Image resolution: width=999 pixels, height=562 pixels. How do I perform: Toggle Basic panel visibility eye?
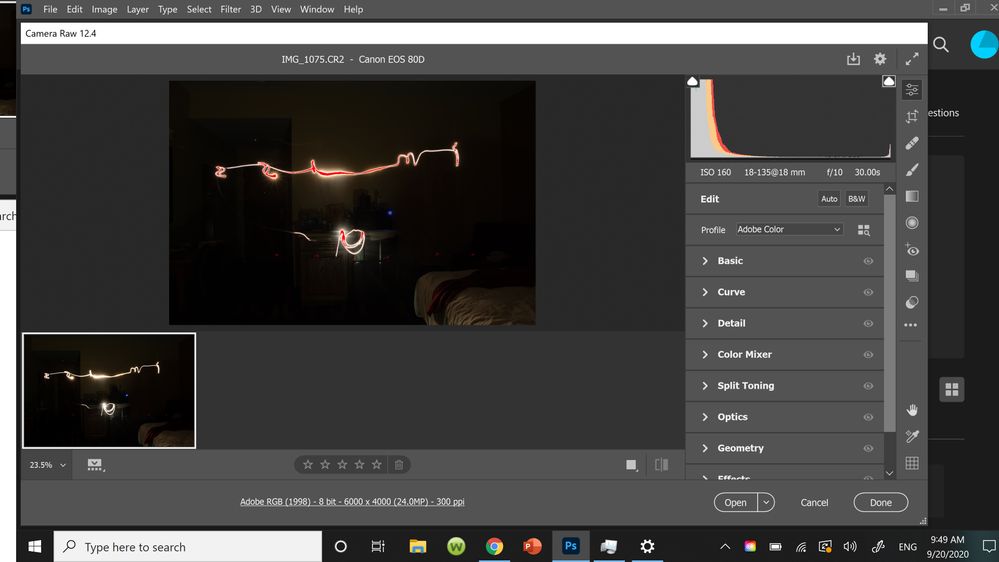tap(868, 261)
